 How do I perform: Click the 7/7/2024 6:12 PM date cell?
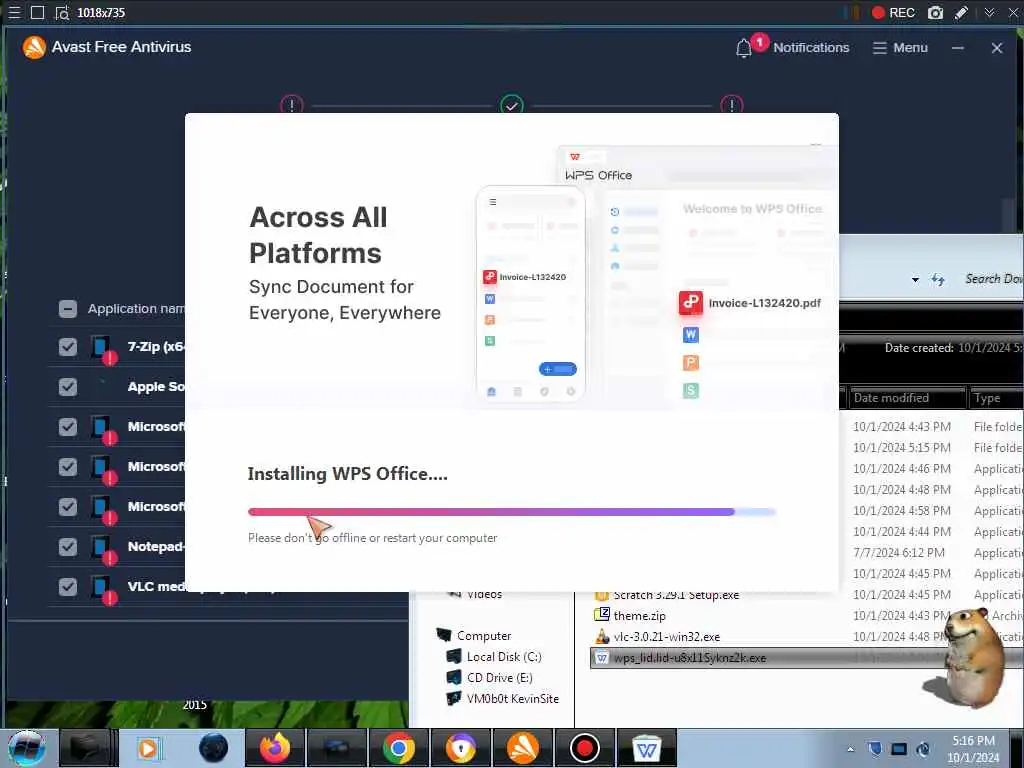point(899,552)
